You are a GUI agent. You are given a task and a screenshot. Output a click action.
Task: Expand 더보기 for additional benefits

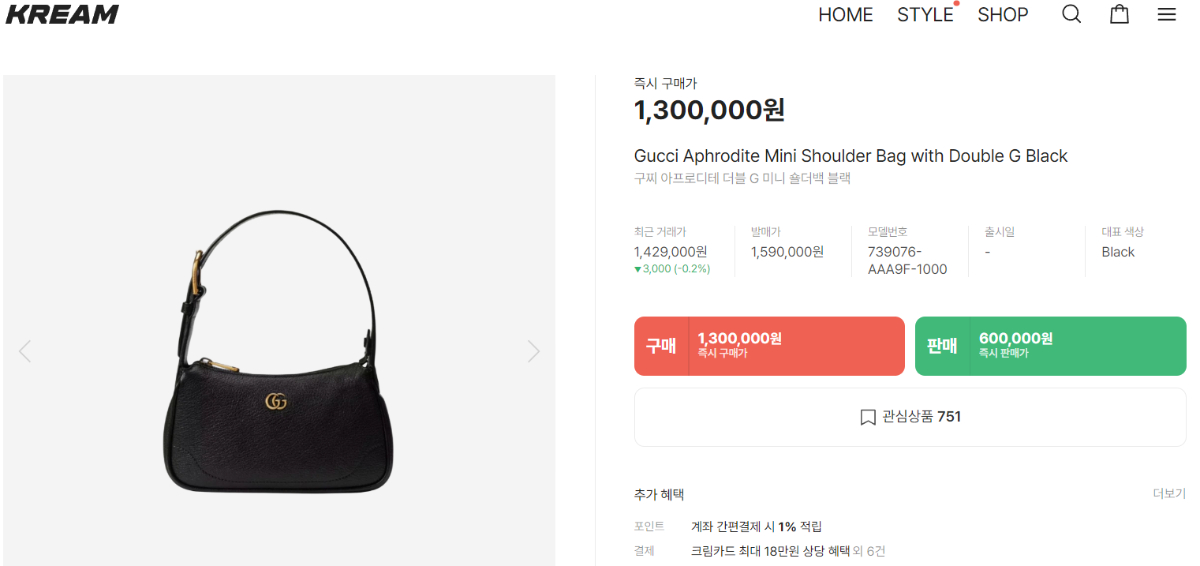1169,494
